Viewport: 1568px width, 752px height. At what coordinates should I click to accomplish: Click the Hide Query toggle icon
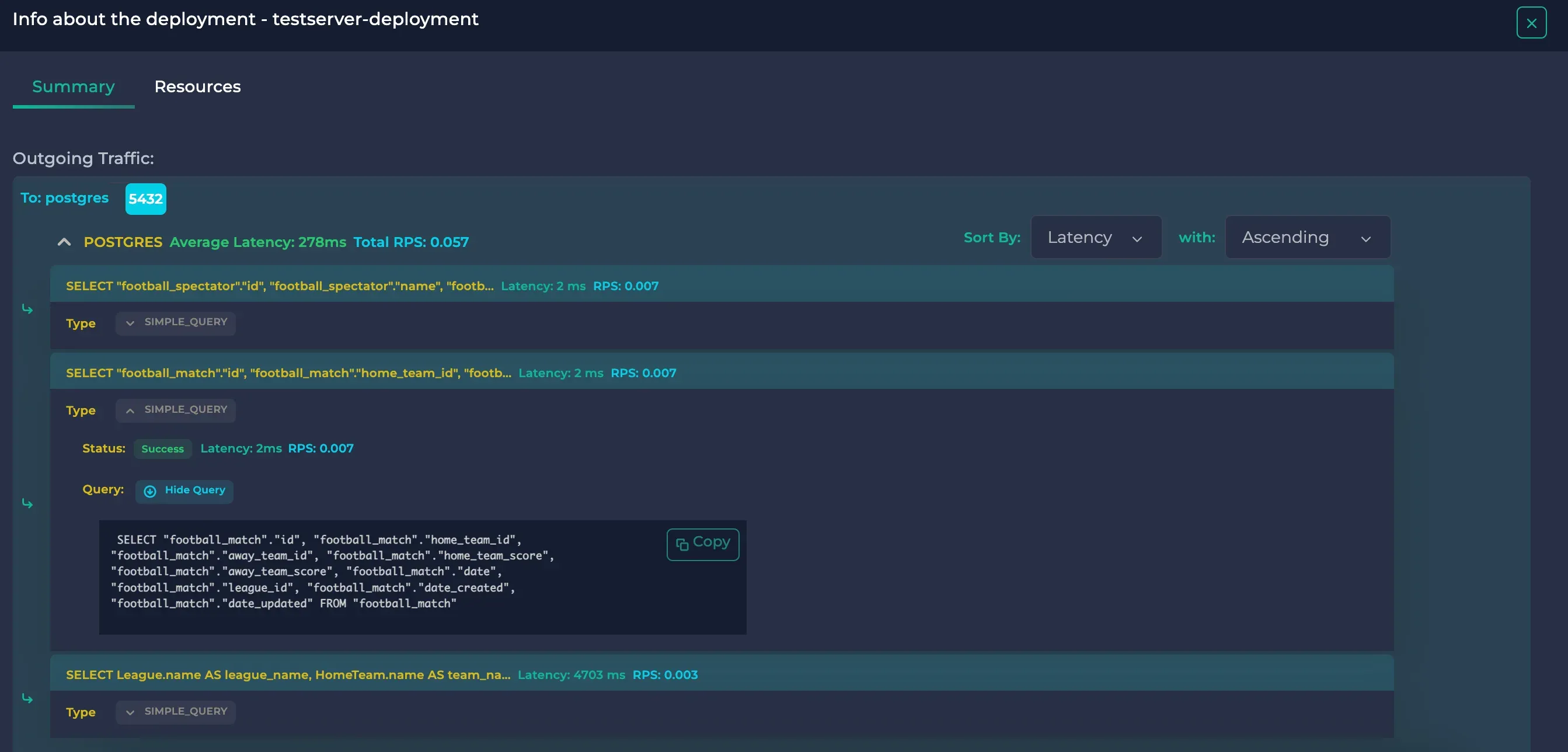[x=149, y=491]
